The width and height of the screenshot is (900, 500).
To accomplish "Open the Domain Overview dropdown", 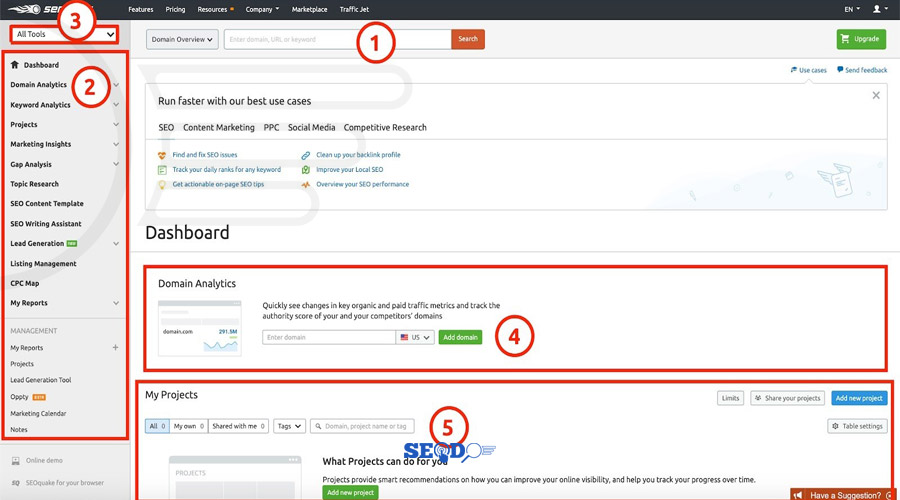I will [182, 39].
